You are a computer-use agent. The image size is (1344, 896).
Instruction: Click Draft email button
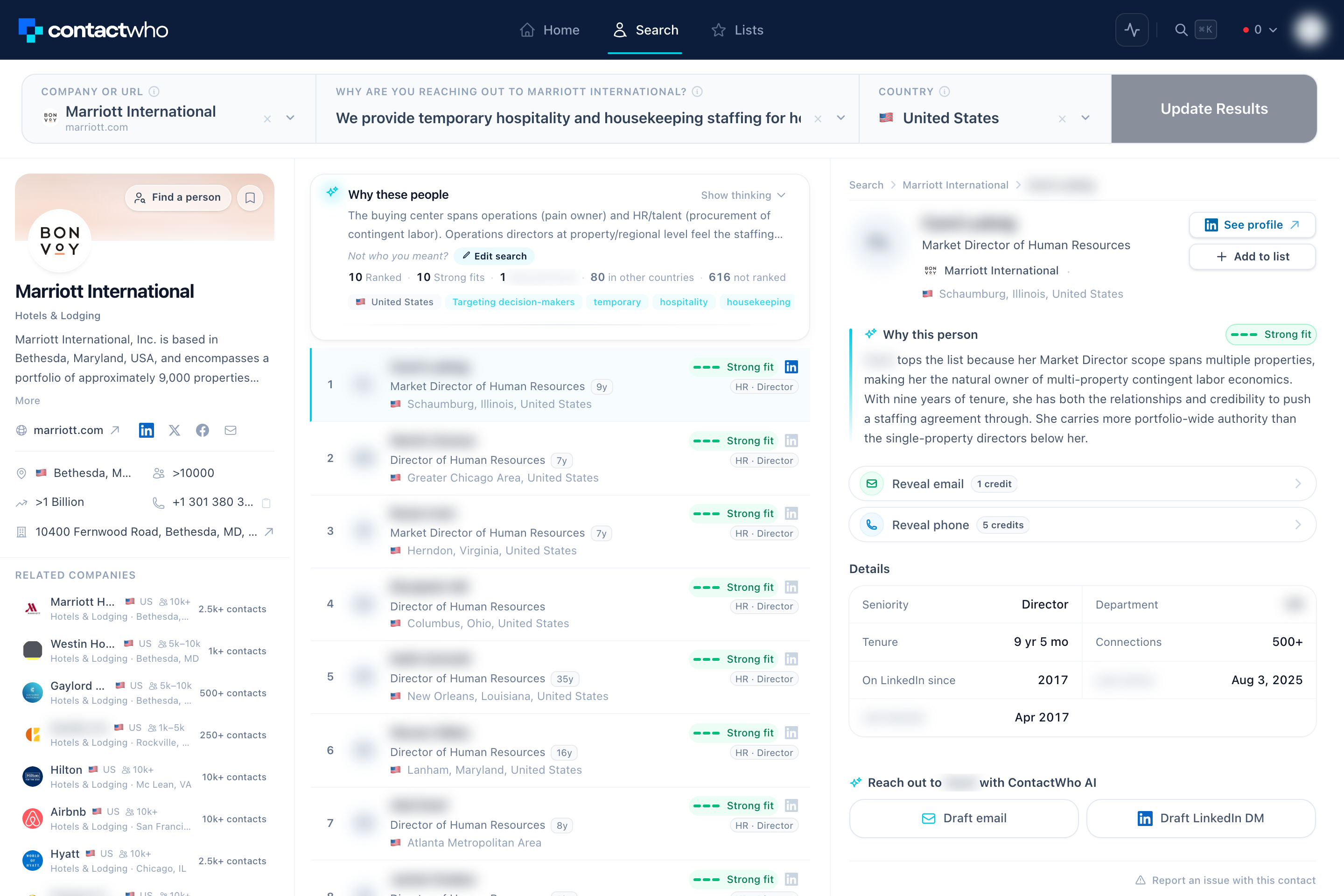[x=964, y=818]
